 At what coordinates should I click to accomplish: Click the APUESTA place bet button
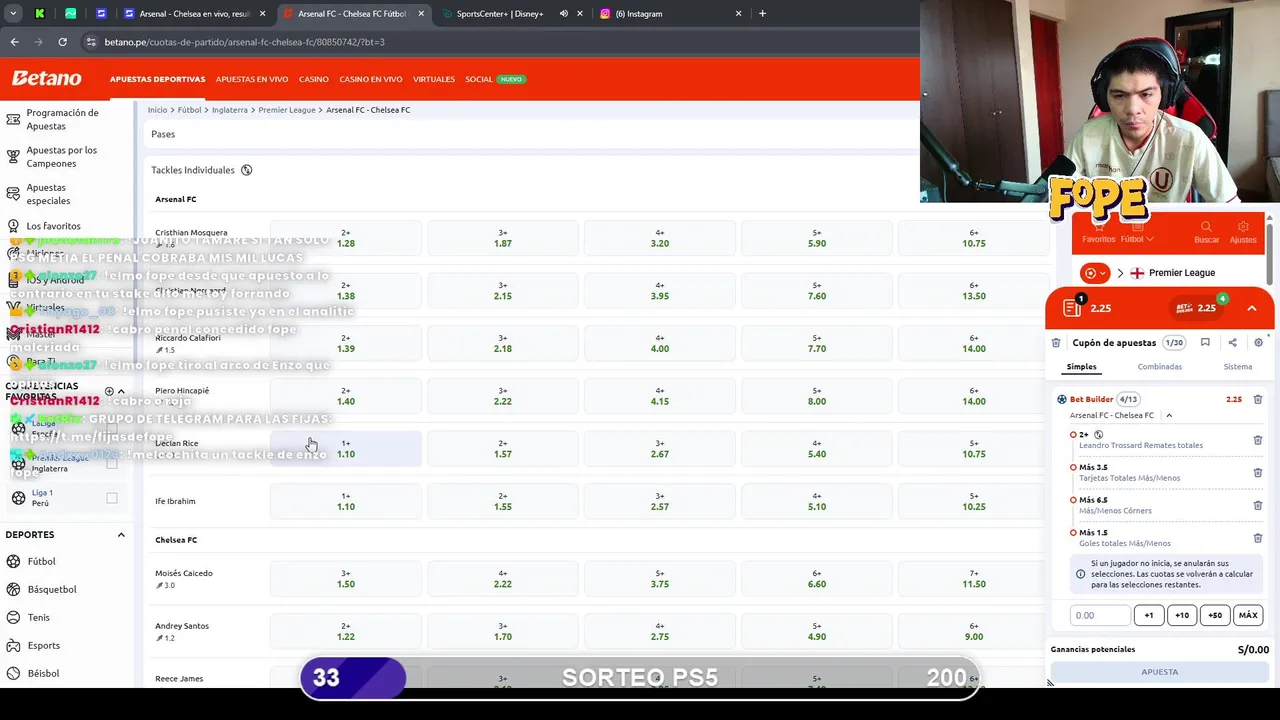coord(1160,672)
